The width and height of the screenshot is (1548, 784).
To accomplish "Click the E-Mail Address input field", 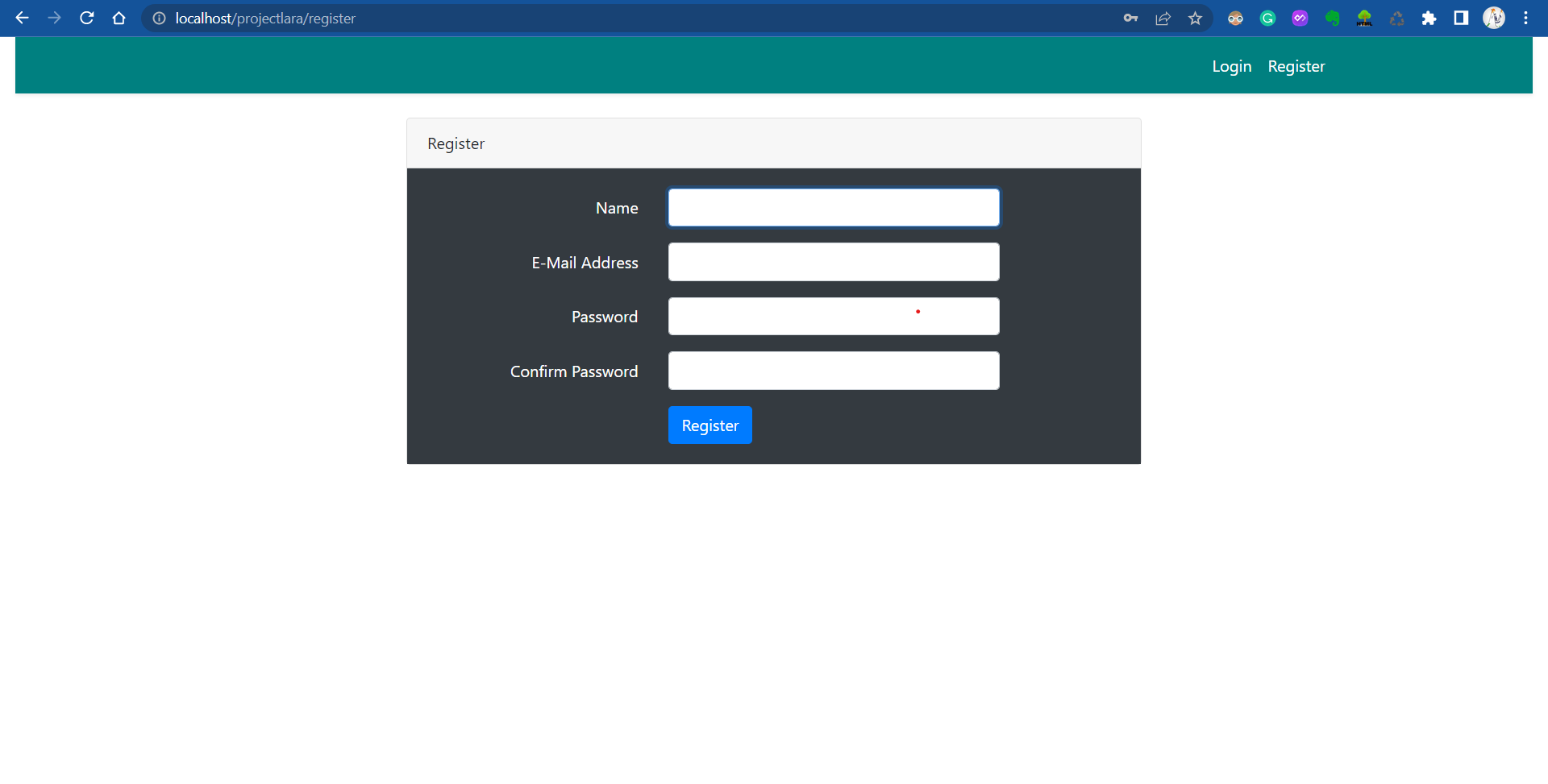I will click(x=833, y=262).
